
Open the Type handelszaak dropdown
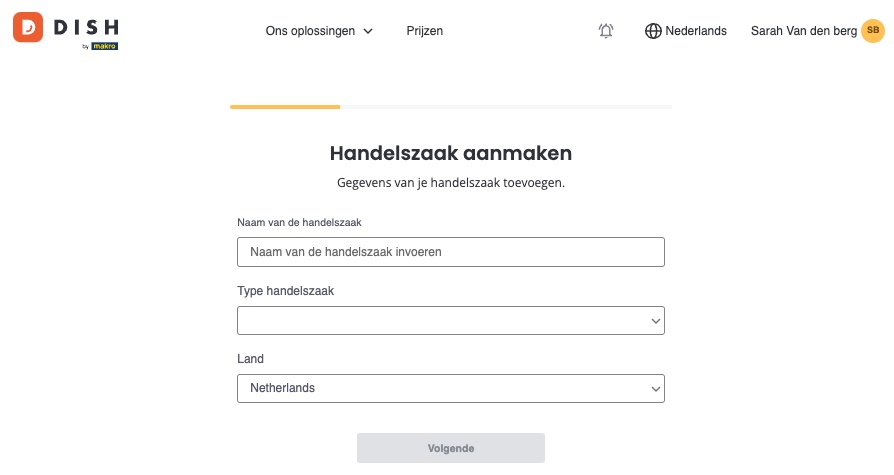(450, 320)
